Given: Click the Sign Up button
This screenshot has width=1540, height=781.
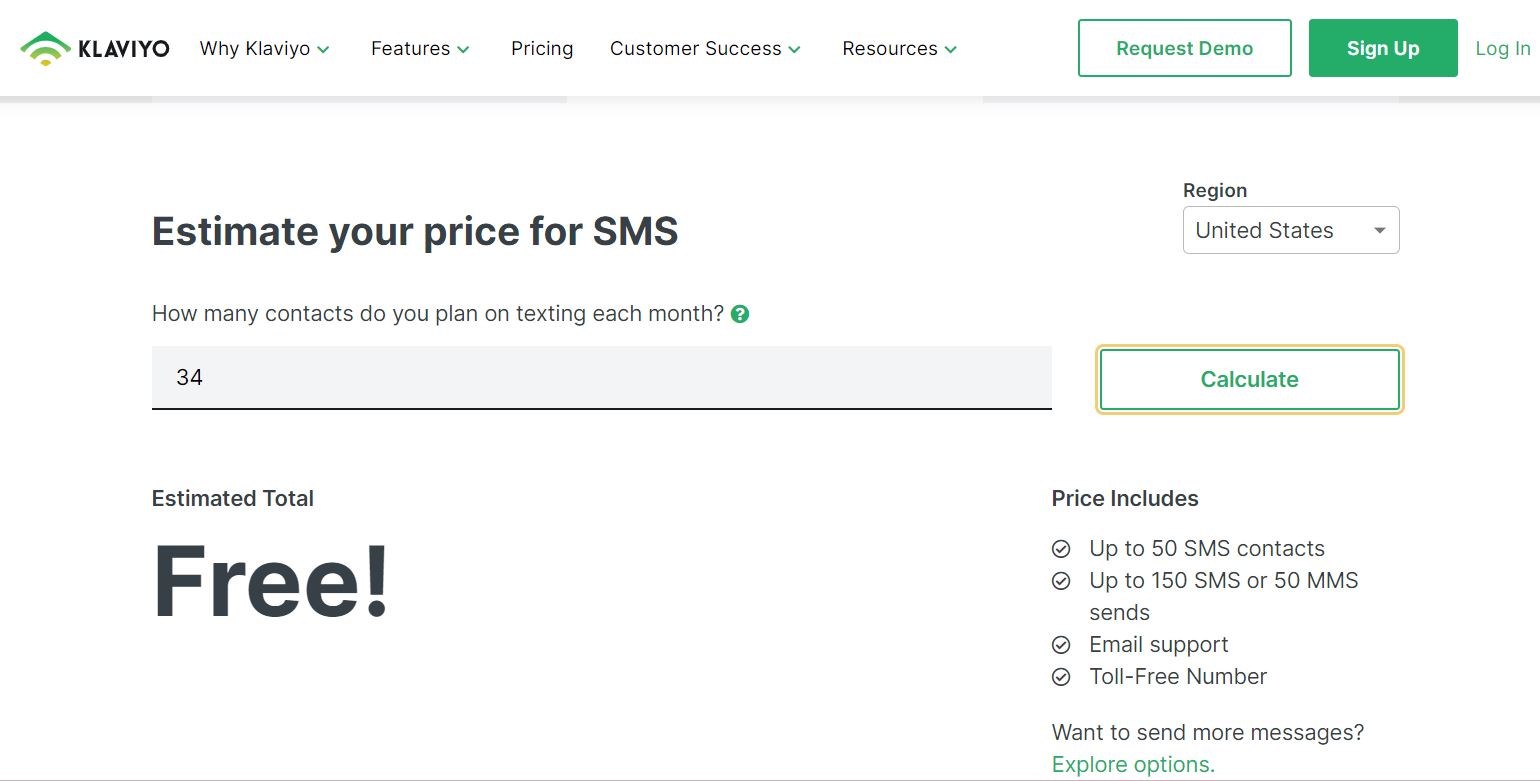Looking at the screenshot, I should [1383, 47].
